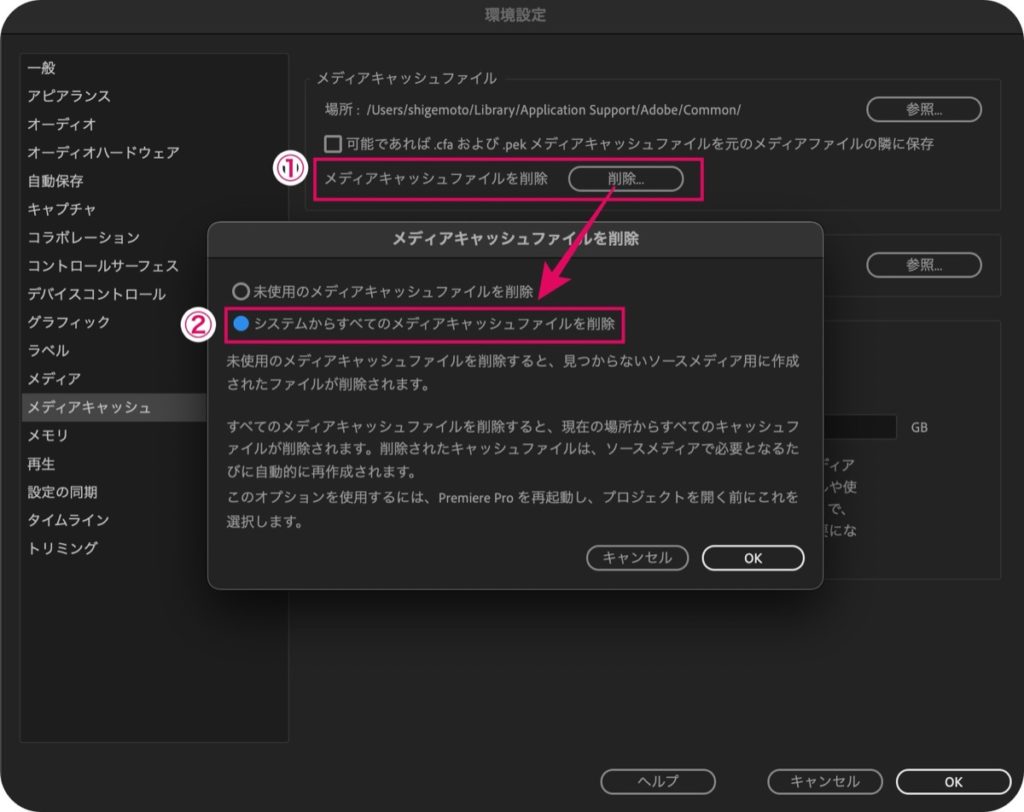1024x812 pixels.
Task: Open メディア preferences category
Action: (x=54, y=379)
